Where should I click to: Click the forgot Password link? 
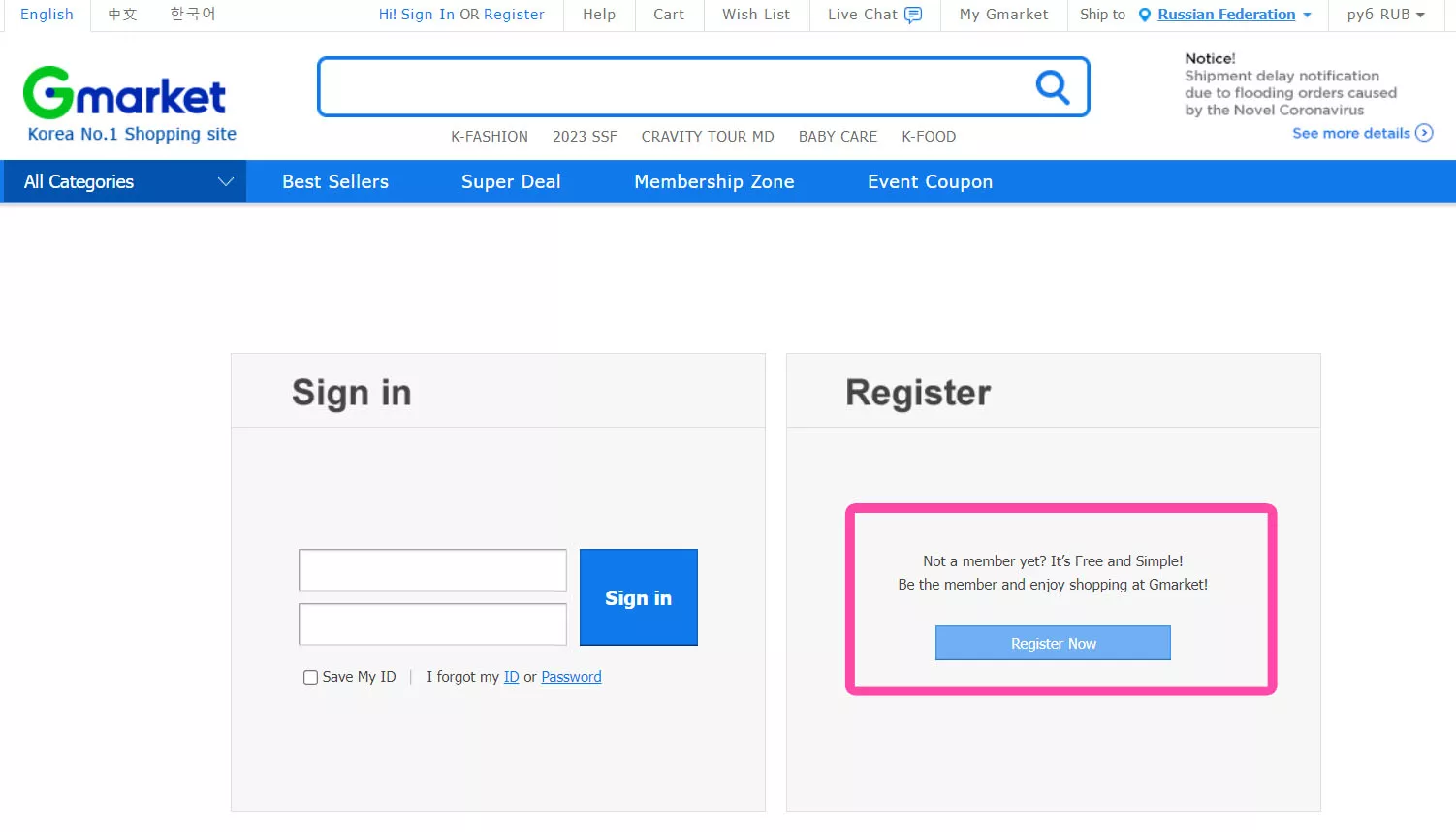(571, 677)
